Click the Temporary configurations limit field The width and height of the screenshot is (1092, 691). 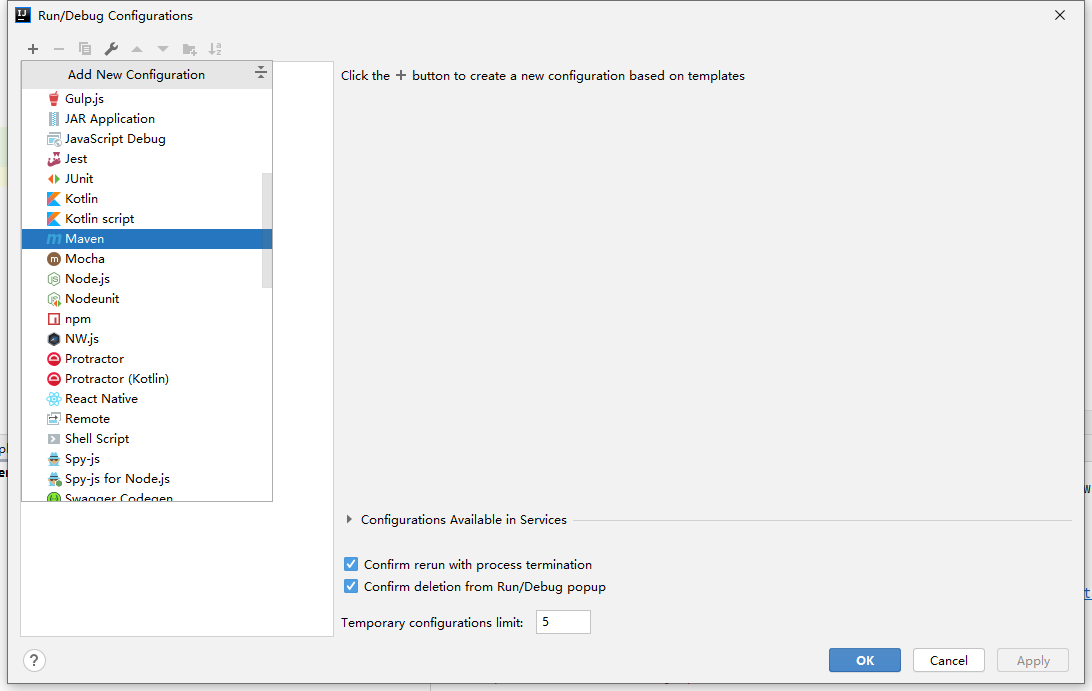coord(563,622)
